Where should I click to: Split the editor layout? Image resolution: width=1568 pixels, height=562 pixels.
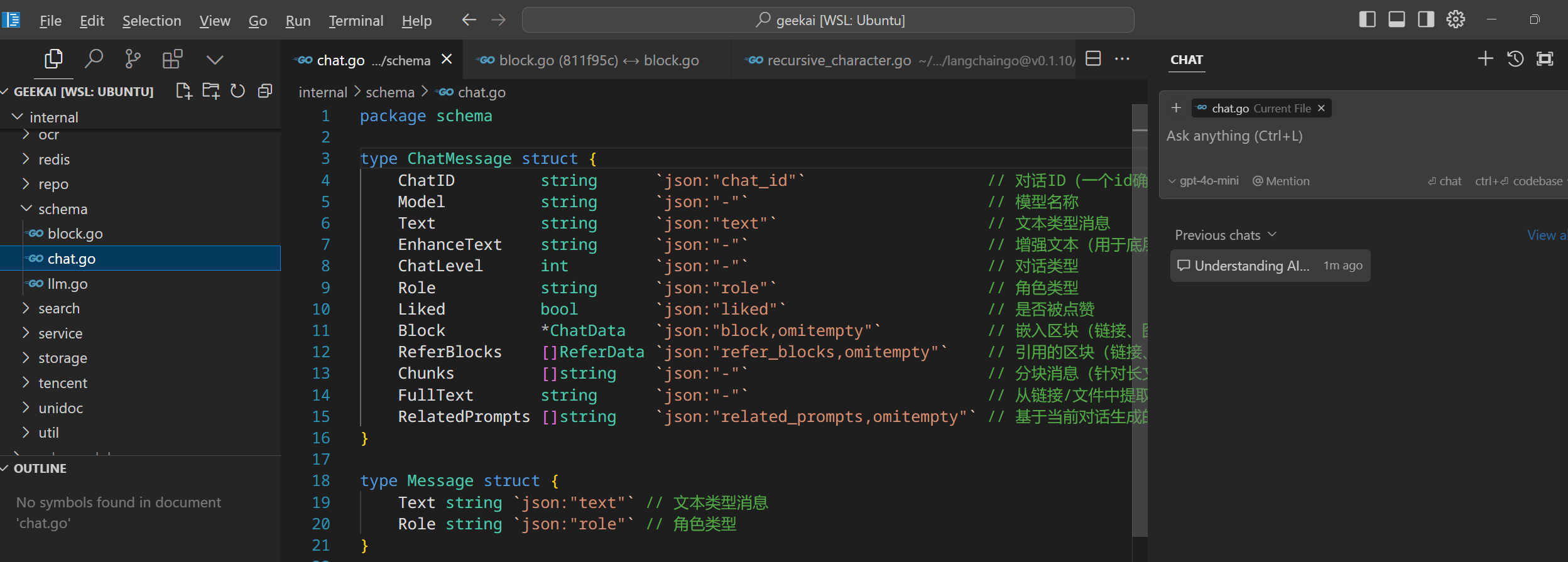coord(1093,59)
